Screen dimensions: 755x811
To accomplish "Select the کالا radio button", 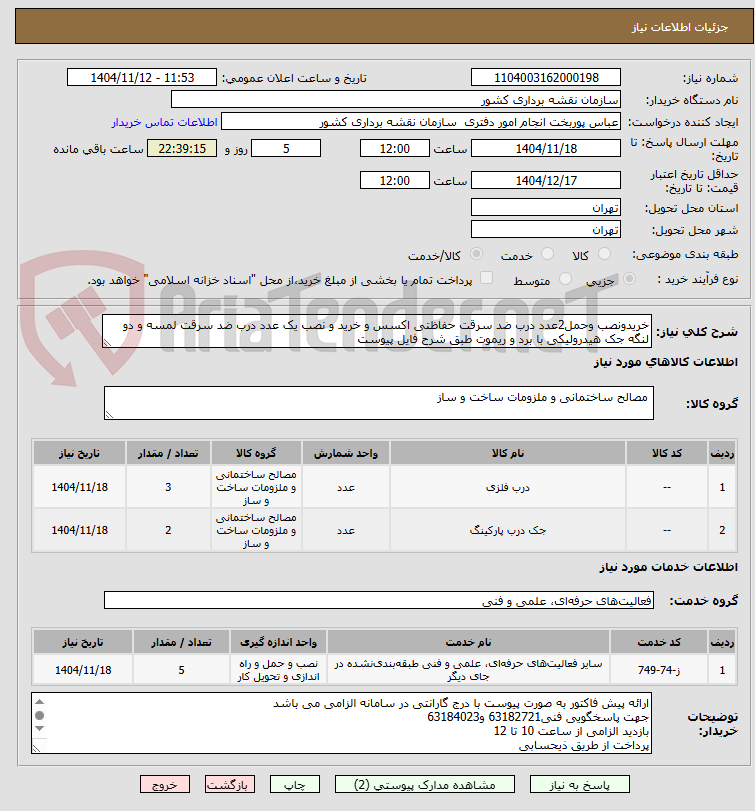I will point(603,254).
